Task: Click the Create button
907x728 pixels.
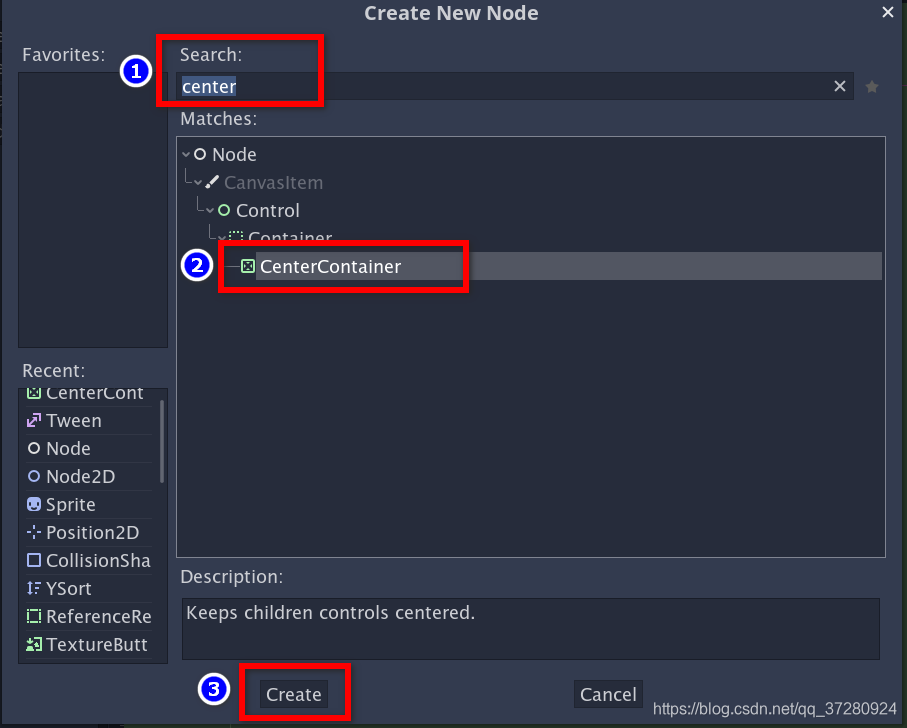Action: tap(293, 693)
